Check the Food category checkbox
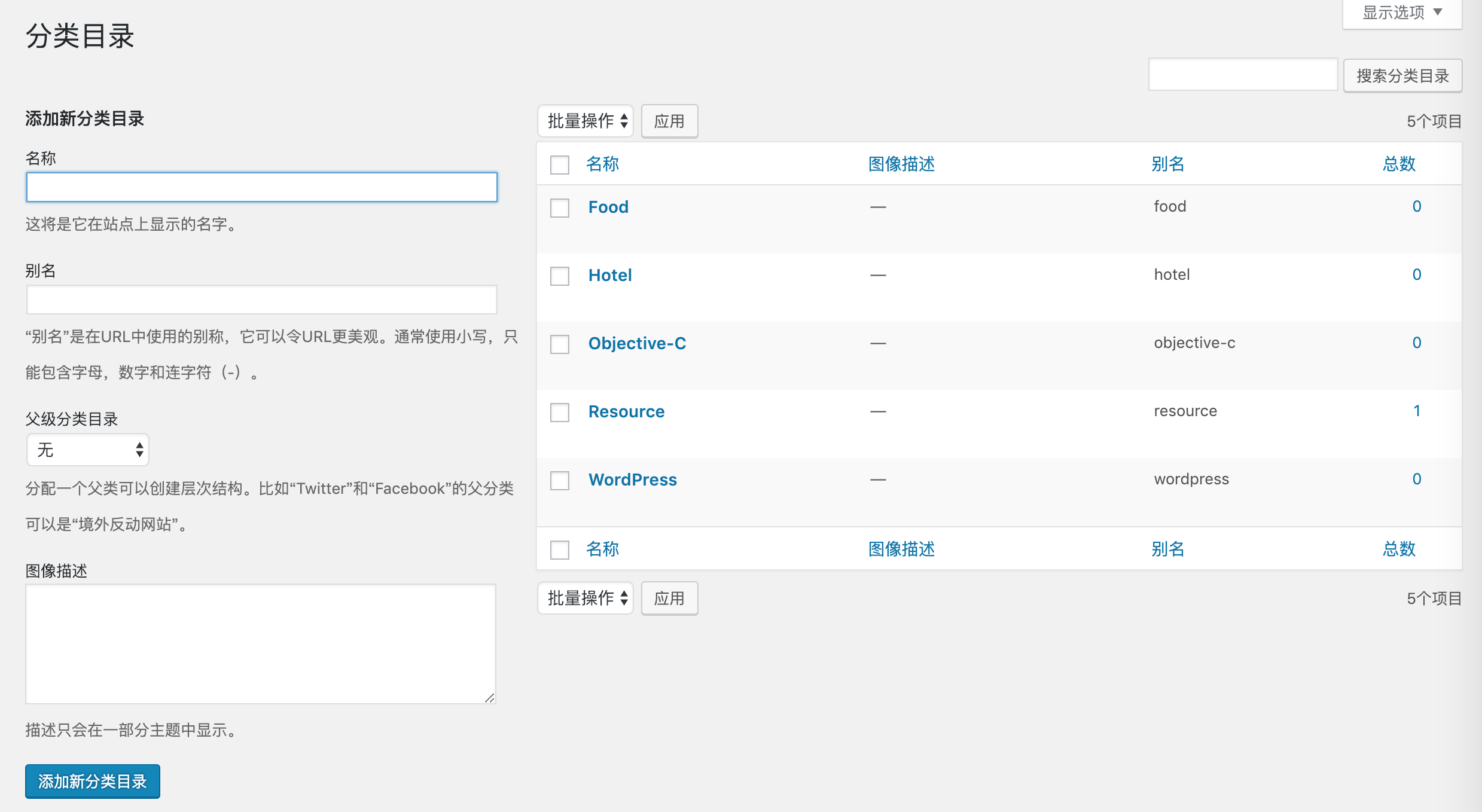 tap(560, 208)
